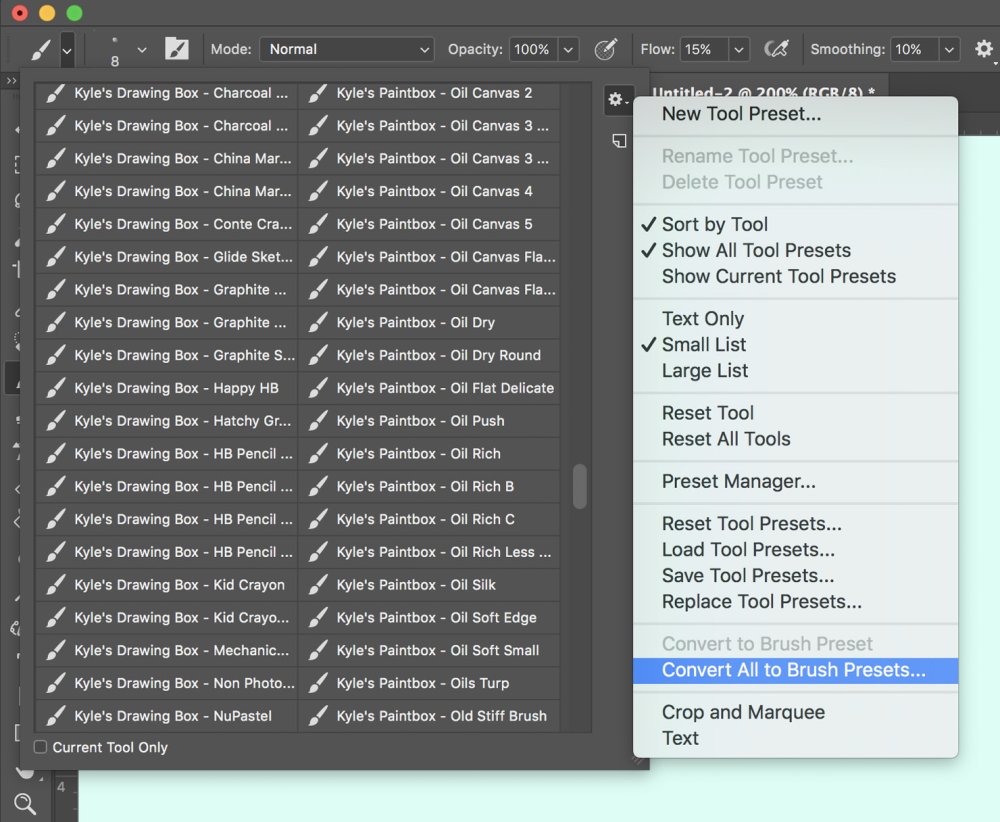This screenshot has height=822, width=1000.
Task: Click the create new tool preset icon
Action: [x=619, y=141]
